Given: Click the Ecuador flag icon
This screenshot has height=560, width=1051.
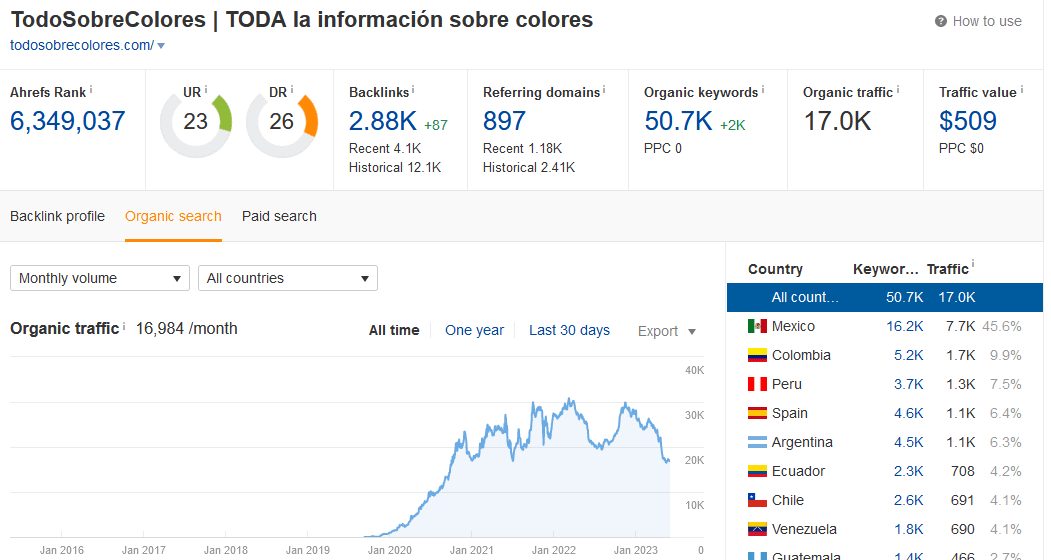Looking at the screenshot, I should (757, 471).
